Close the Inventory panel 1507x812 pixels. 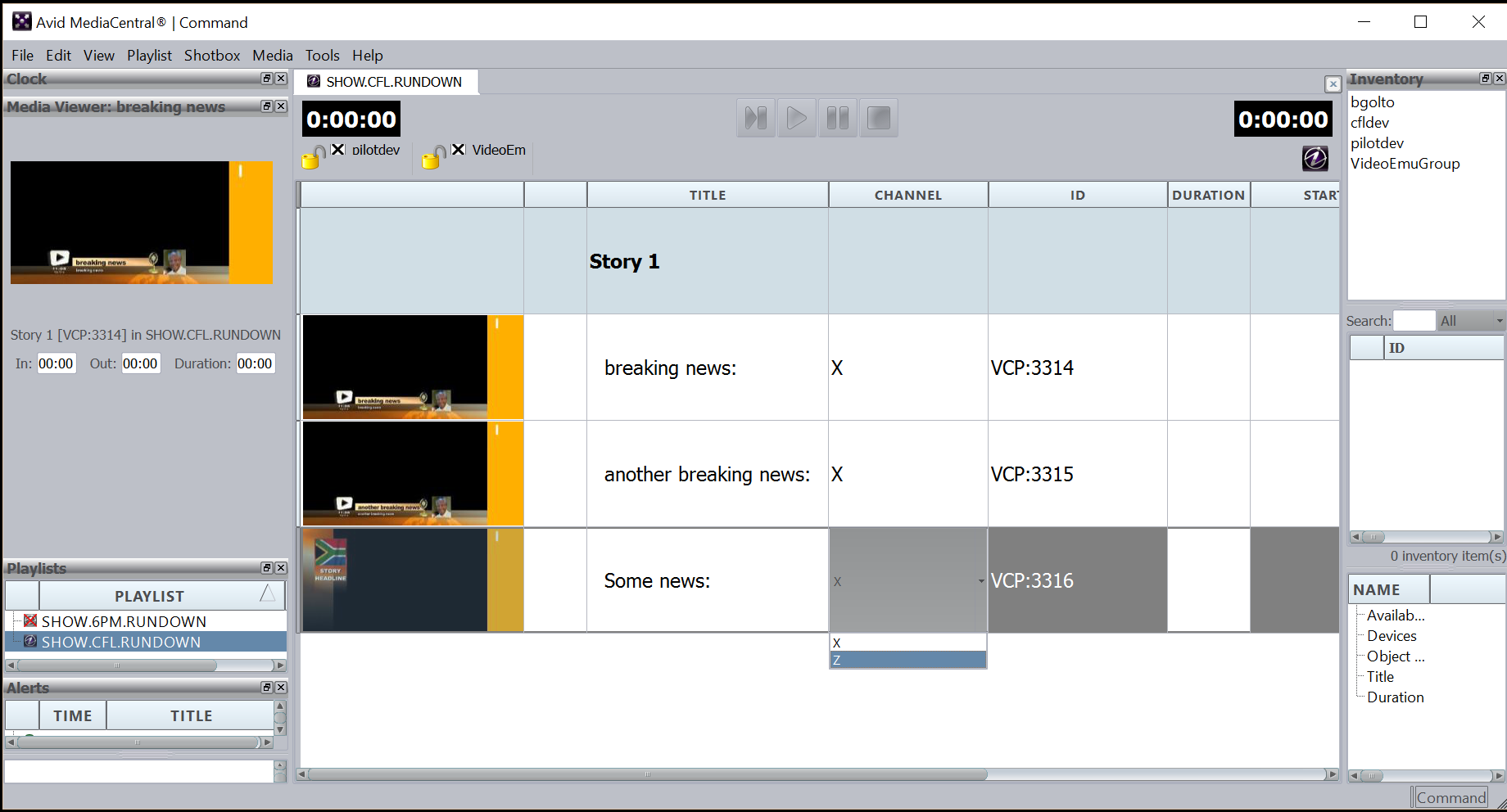pos(1500,79)
